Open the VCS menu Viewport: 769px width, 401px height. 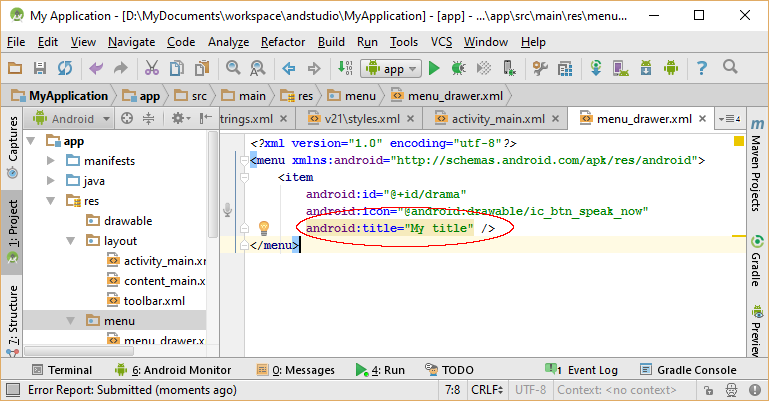pyautogui.click(x=441, y=42)
